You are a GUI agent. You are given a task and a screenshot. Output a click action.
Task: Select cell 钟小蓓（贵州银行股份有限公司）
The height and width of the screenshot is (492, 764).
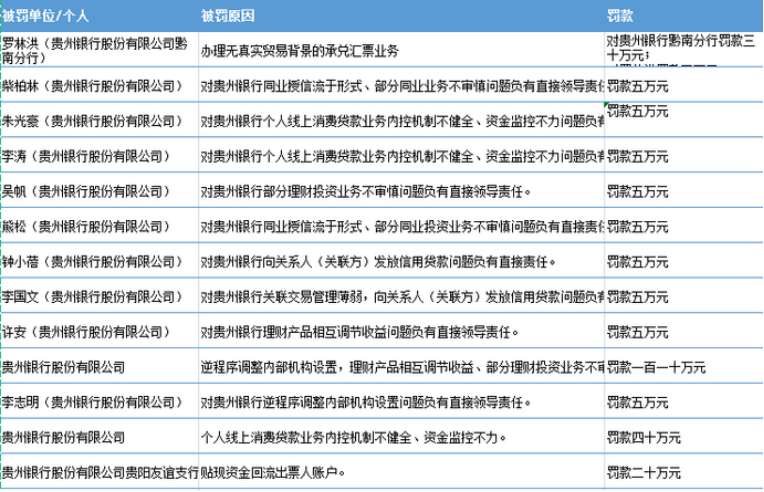coord(99,260)
